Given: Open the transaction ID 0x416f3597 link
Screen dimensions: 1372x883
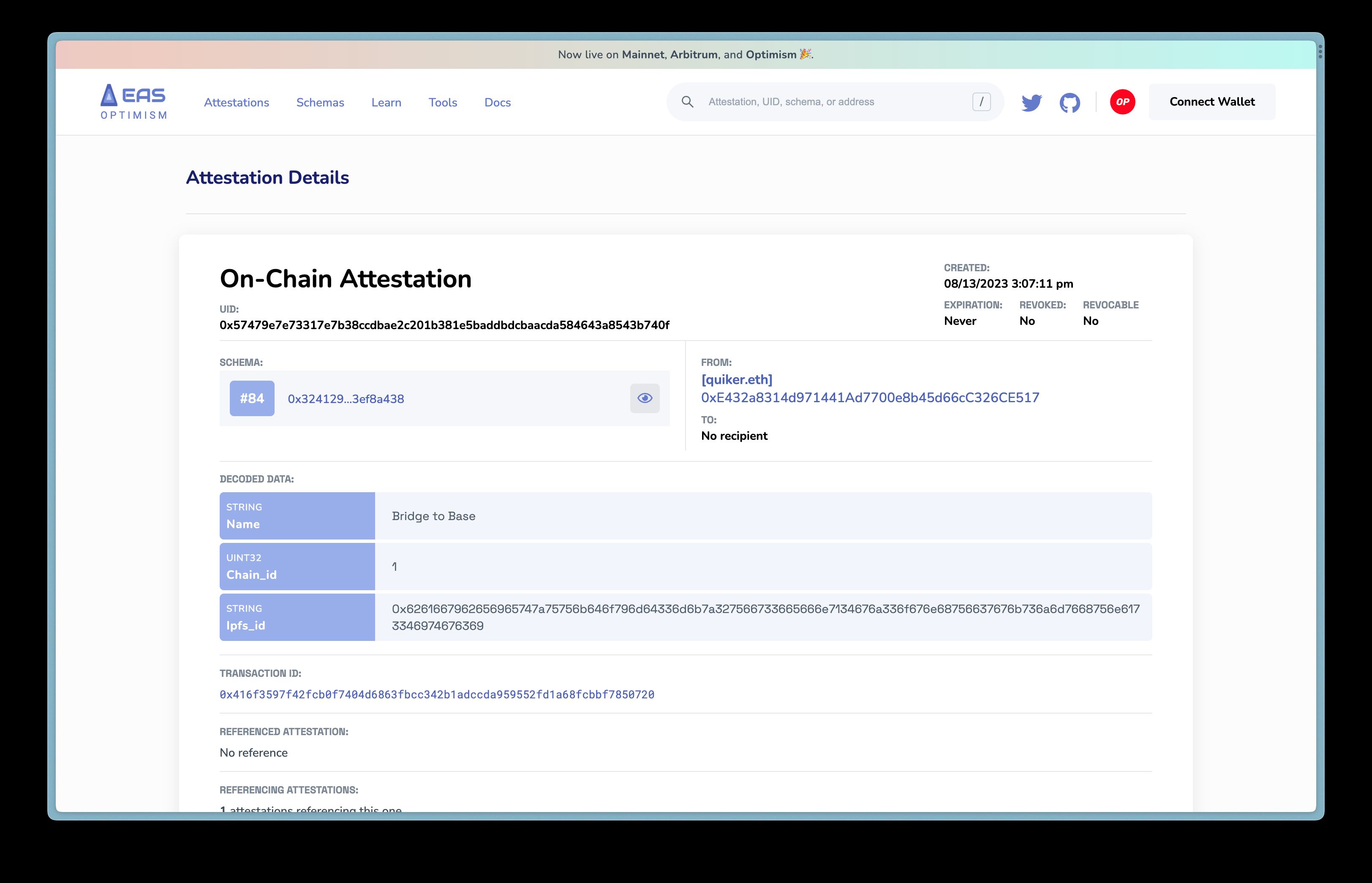Looking at the screenshot, I should point(437,695).
